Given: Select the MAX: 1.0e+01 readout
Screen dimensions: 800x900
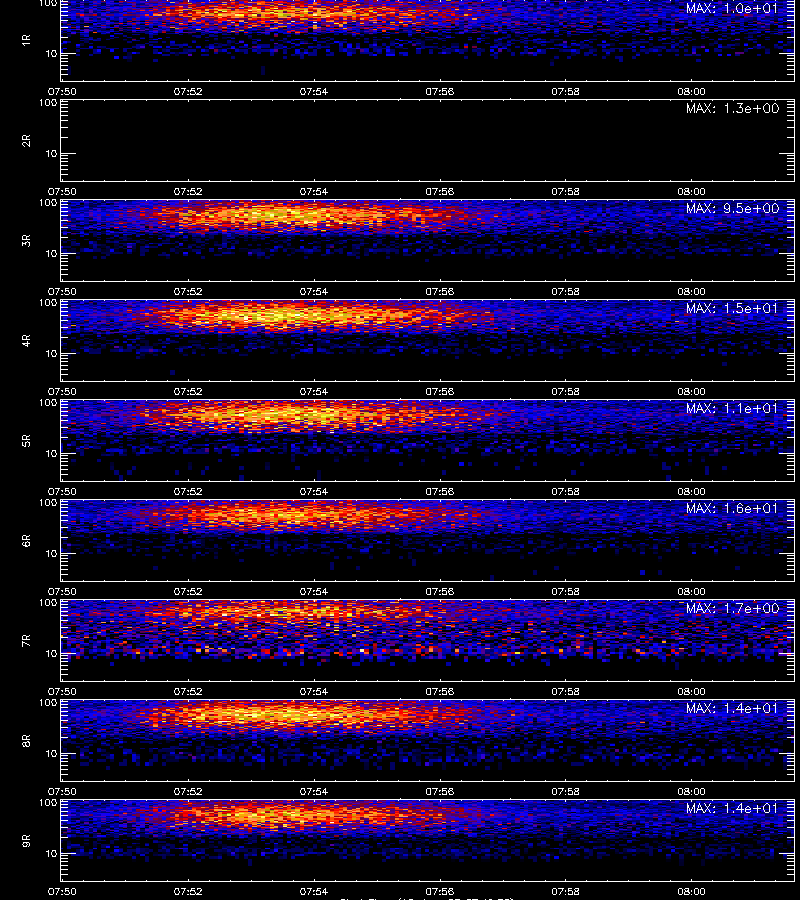Looking at the screenshot, I should point(732,9).
